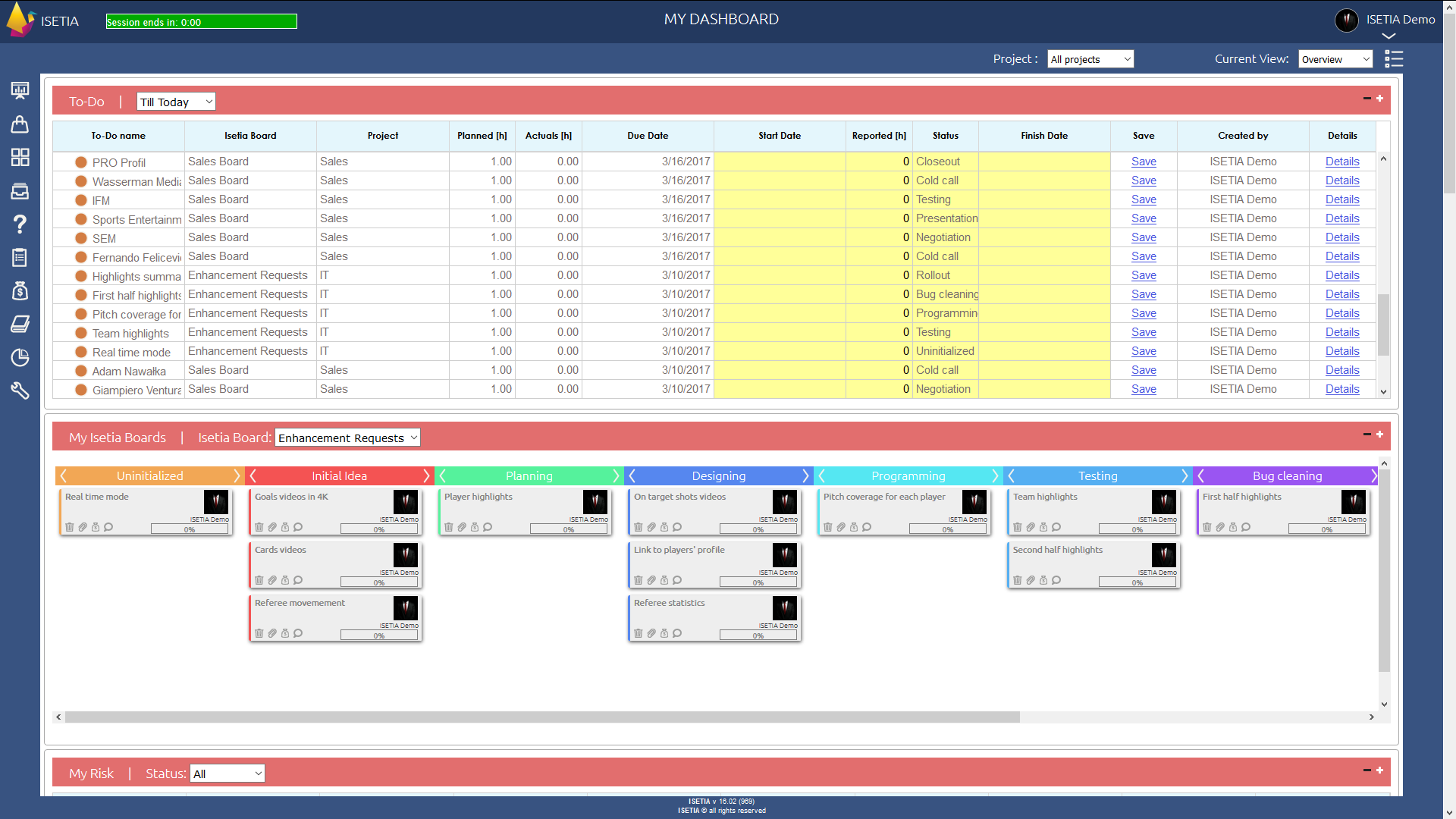1456x819 pixels.
Task: Open the Project 'All projects' dropdown
Action: click(1090, 58)
